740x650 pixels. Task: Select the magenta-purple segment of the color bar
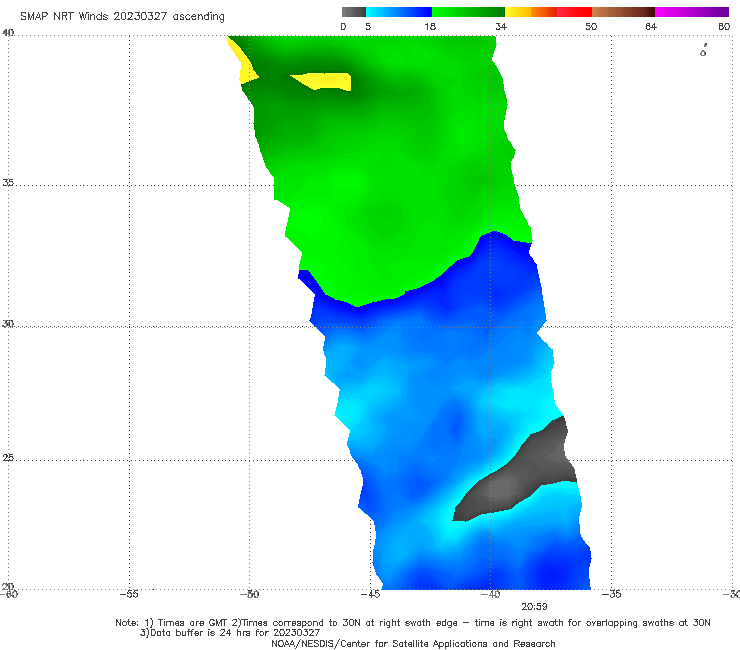(692, 12)
